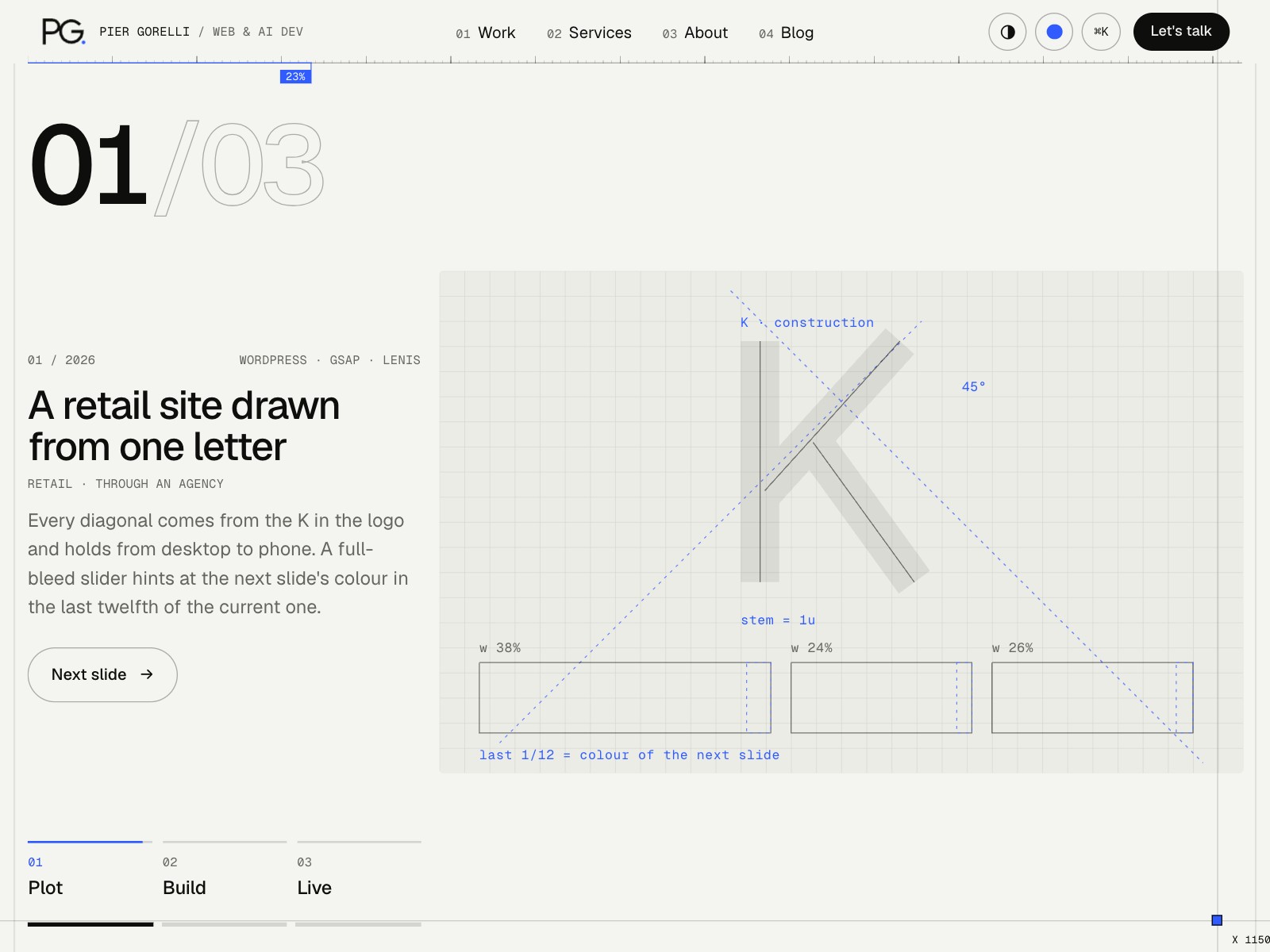Visit the Blog section
This screenshot has height=952, width=1270.
[786, 33]
